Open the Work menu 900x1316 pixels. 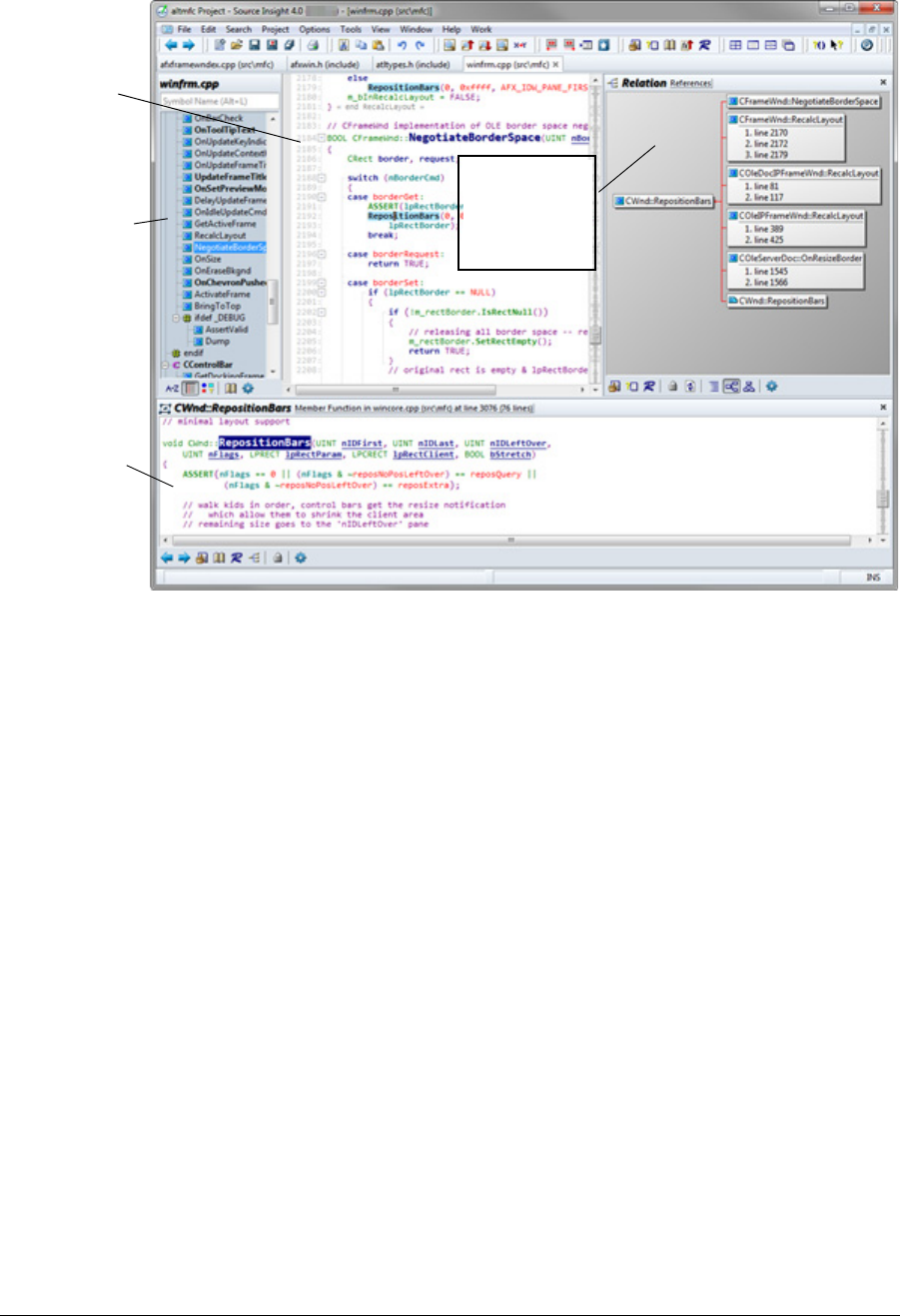pos(481,29)
